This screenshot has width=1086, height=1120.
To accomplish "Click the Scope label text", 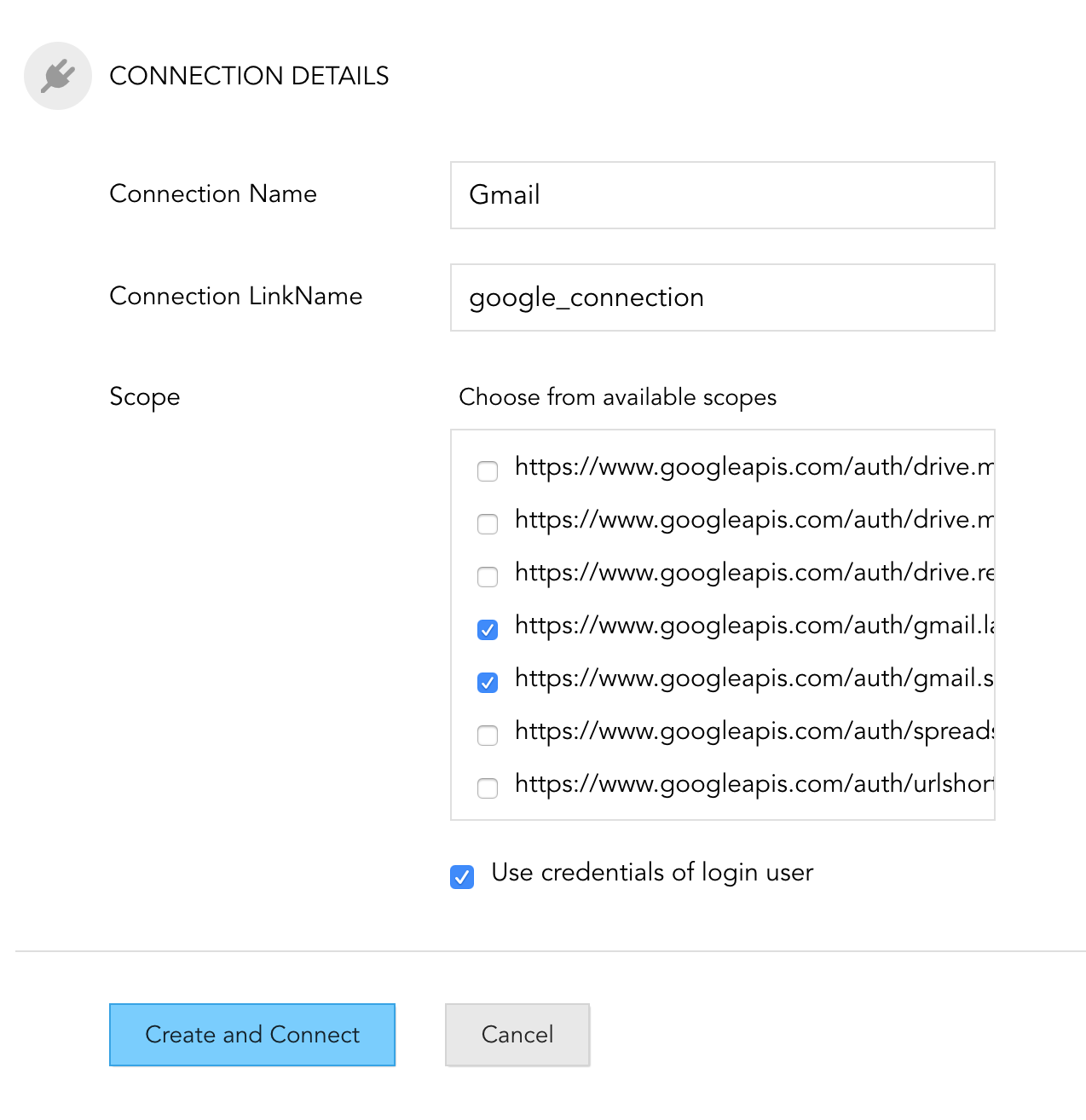I will [145, 397].
